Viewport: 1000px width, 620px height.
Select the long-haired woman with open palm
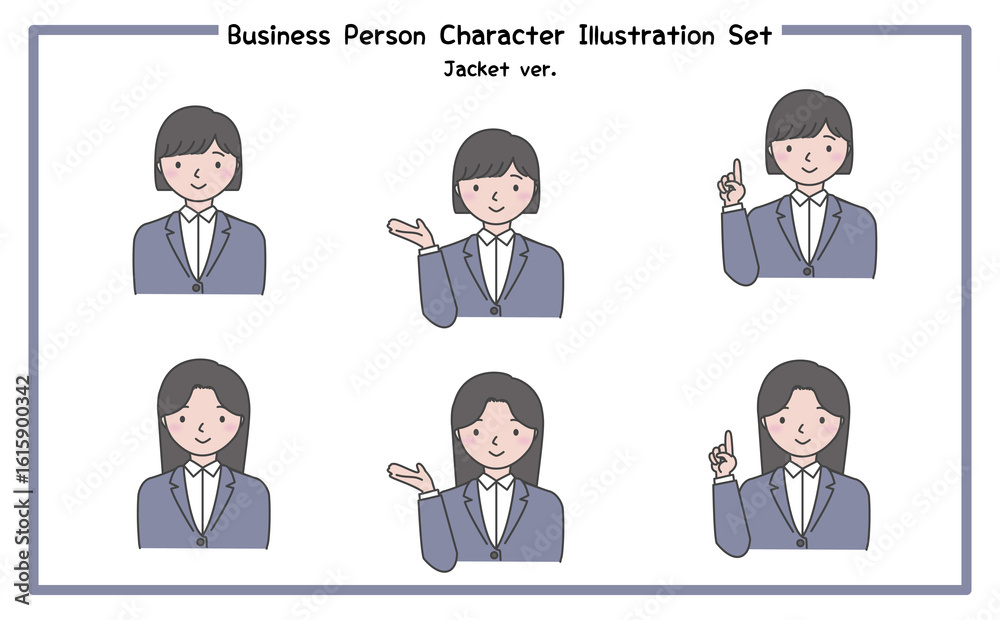click(x=475, y=471)
